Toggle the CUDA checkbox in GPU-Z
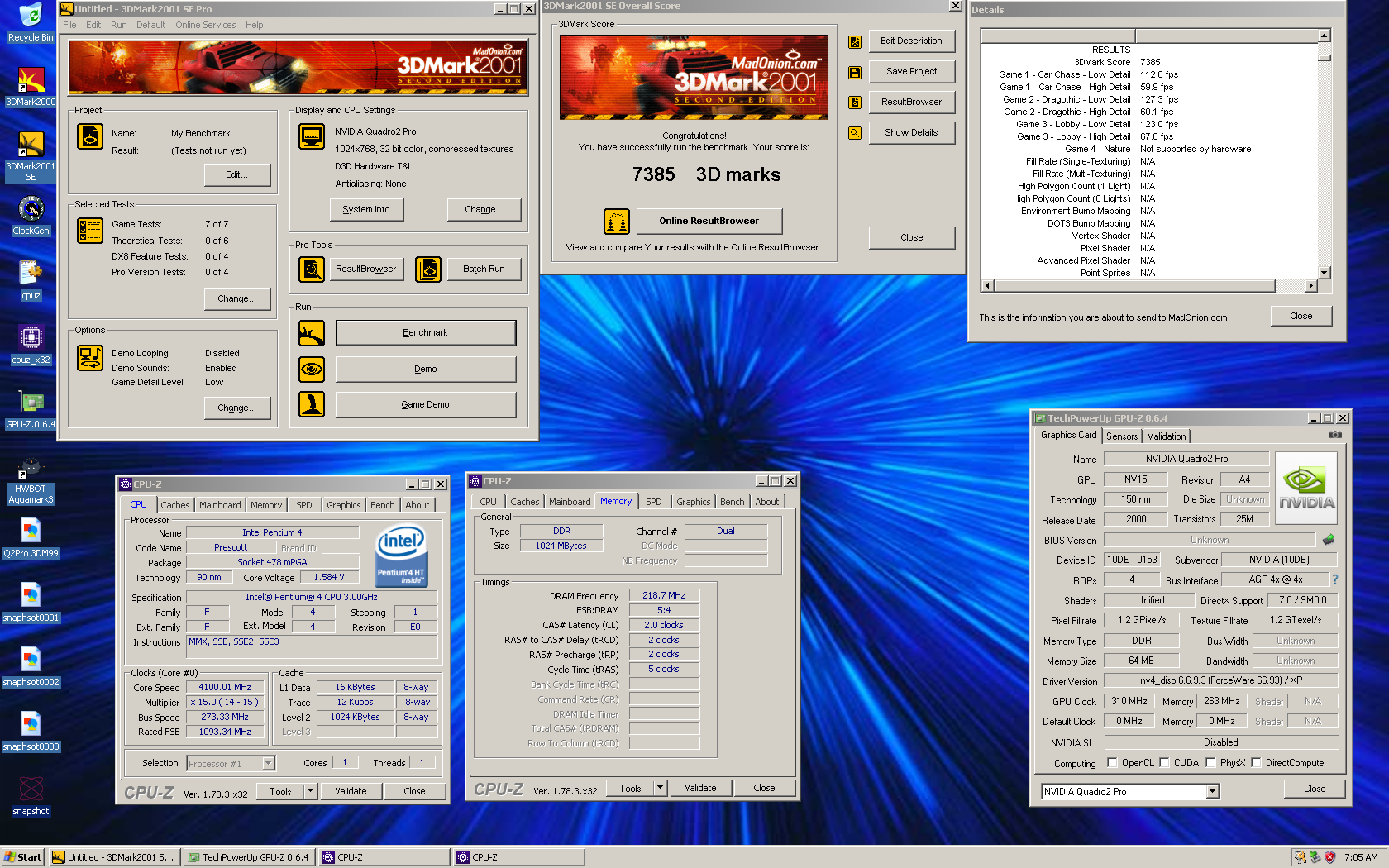 [x=1165, y=763]
